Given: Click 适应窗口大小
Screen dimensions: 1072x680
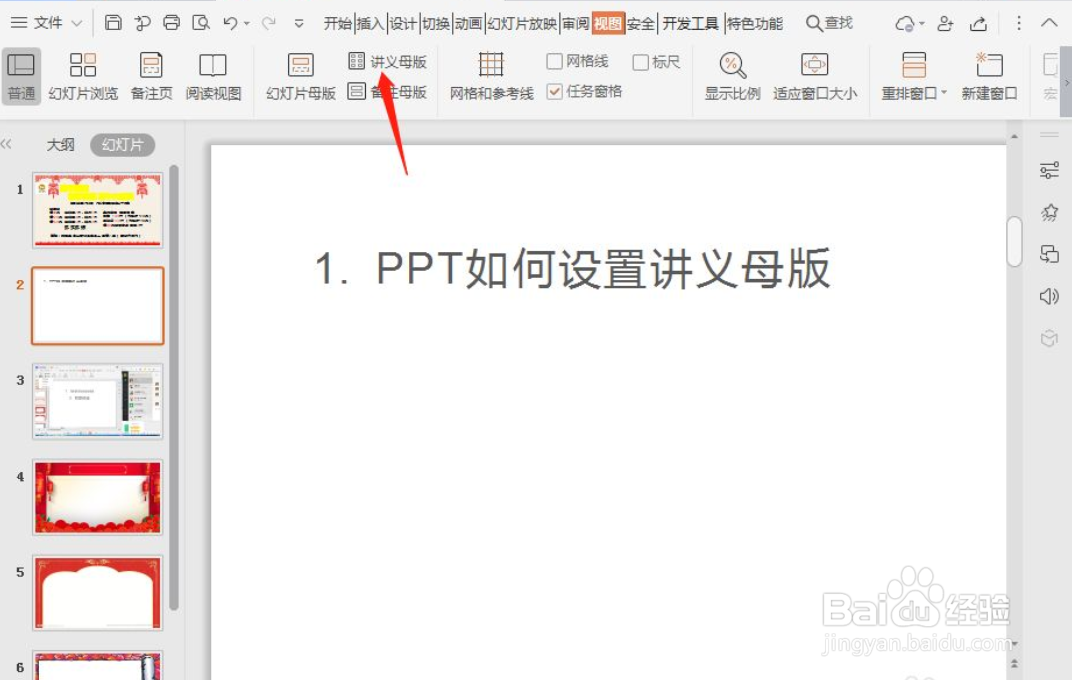Looking at the screenshot, I should tap(814, 76).
